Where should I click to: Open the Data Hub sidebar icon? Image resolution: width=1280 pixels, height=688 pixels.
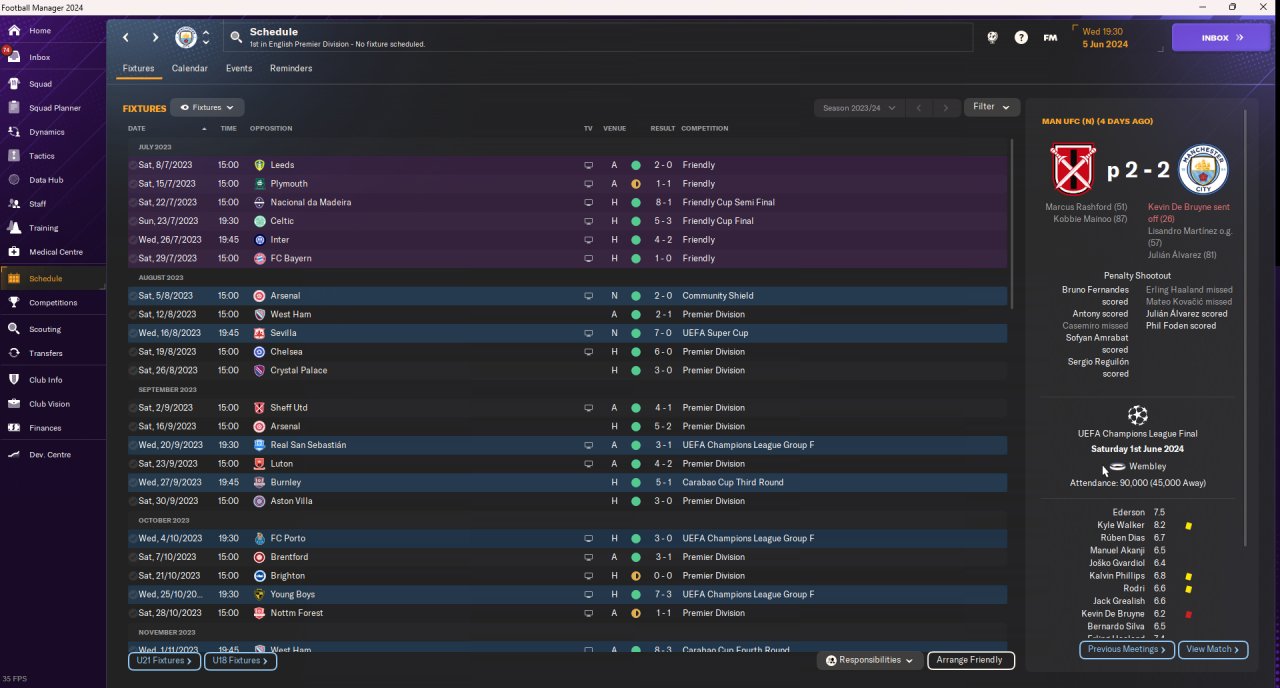14,180
